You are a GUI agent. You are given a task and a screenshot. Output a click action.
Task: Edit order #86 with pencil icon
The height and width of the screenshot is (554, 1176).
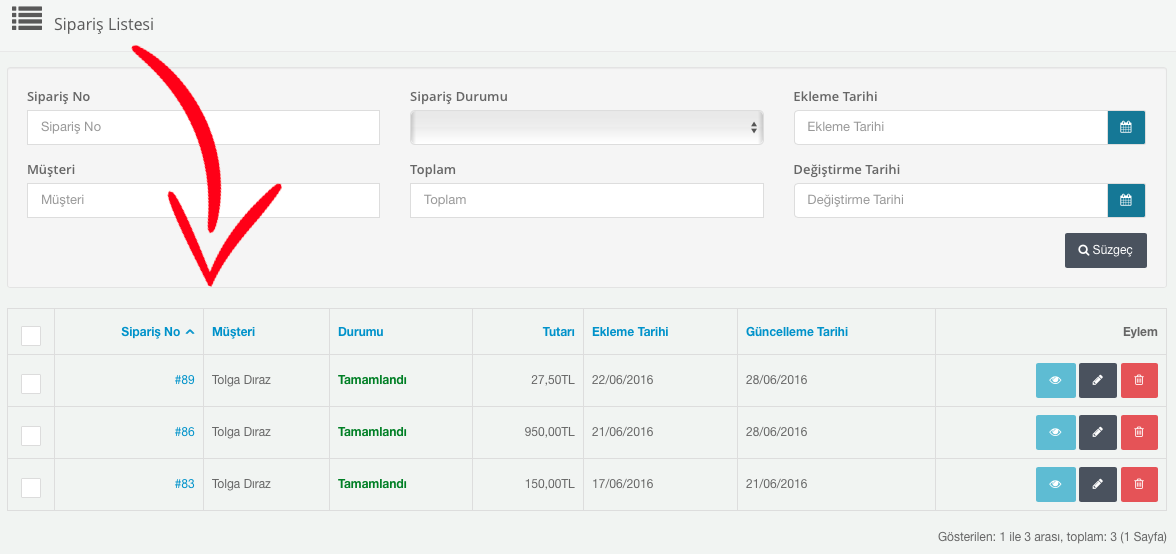click(x=1097, y=432)
